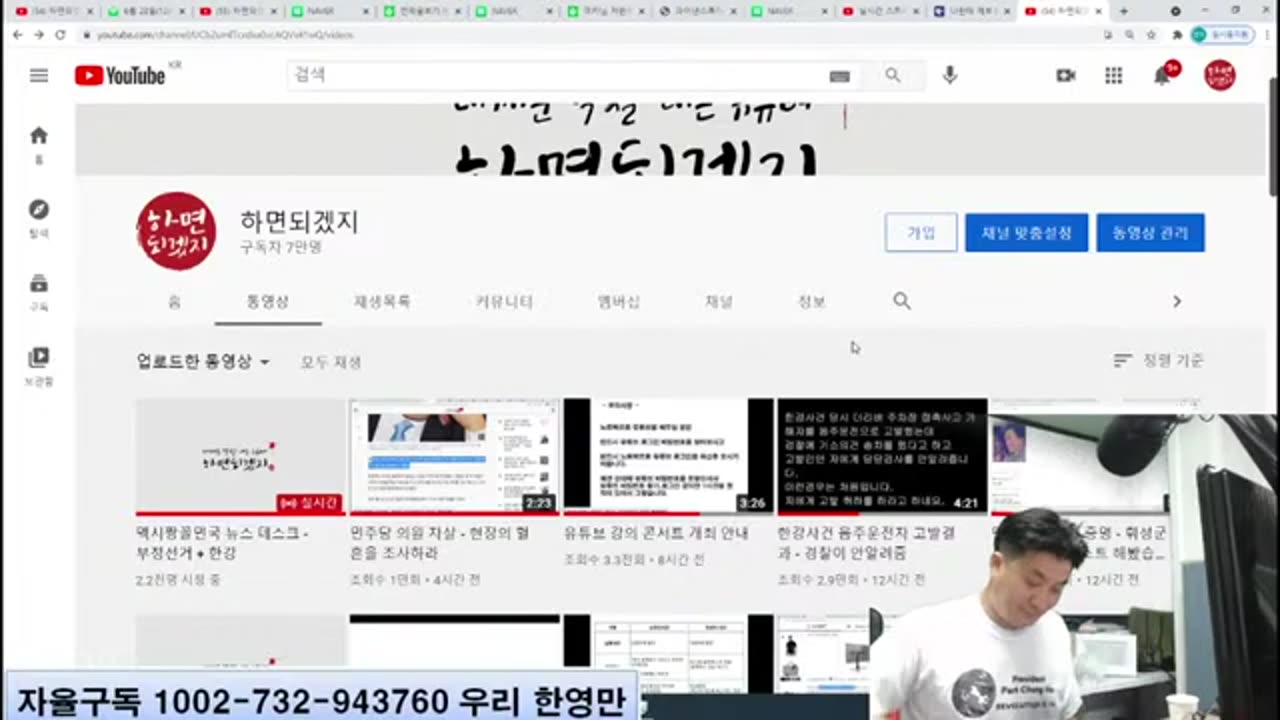
Task: Open the Chrome extensions puzzle icon
Action: click(1177, 34)
